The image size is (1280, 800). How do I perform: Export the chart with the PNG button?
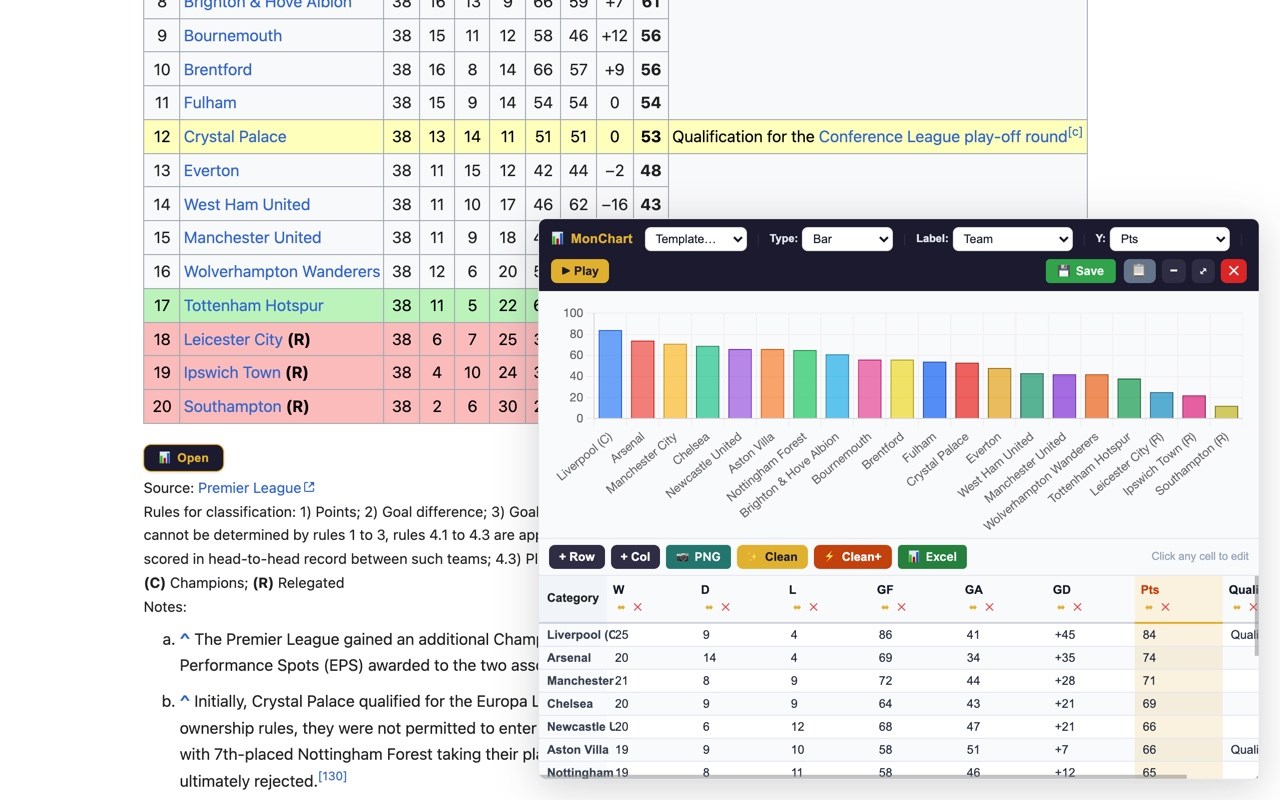point(698,557)
